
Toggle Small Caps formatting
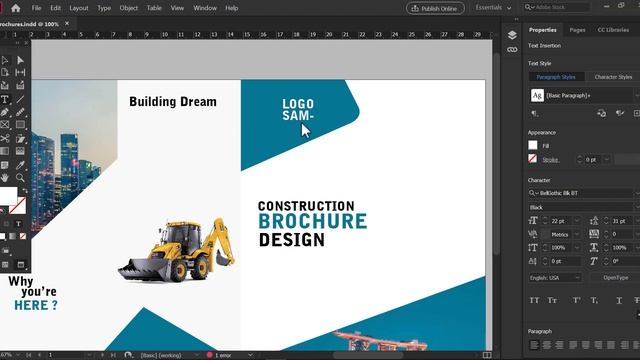(552, 300)
